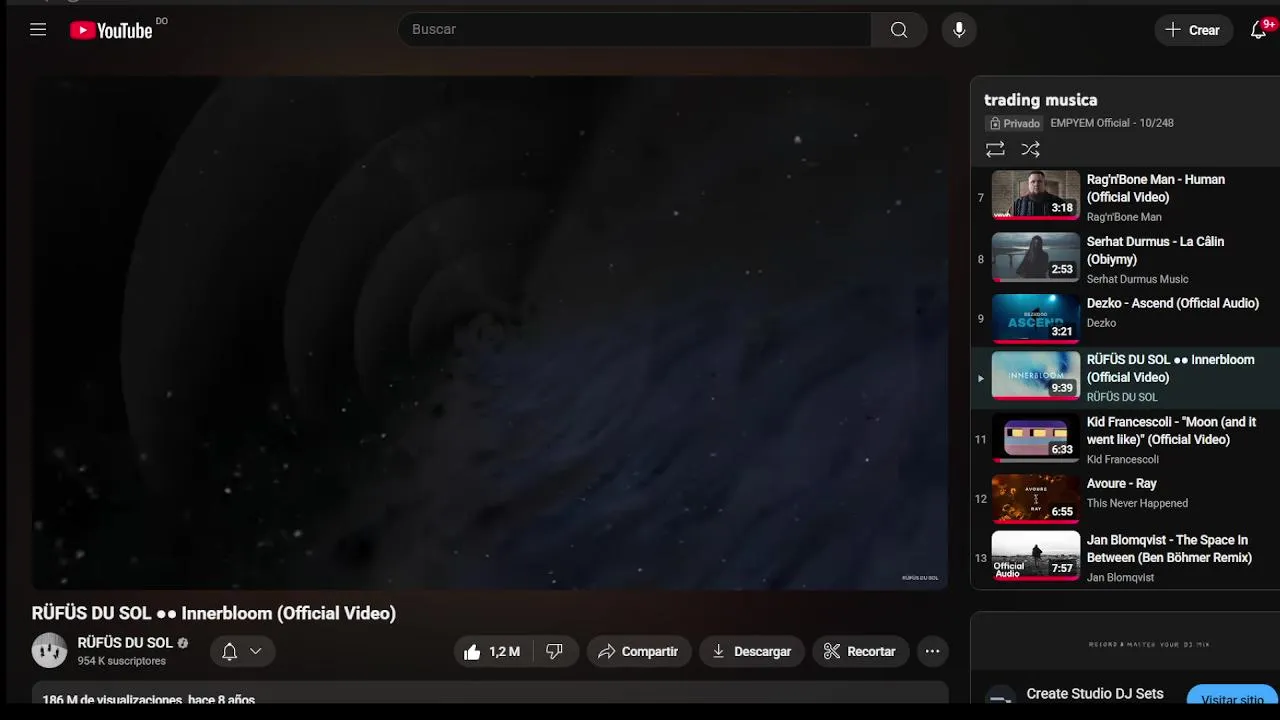The width and height of the screenshot is (1280, 720).
Task: Click the magnifier search button
Action: (x=899, y=30)
